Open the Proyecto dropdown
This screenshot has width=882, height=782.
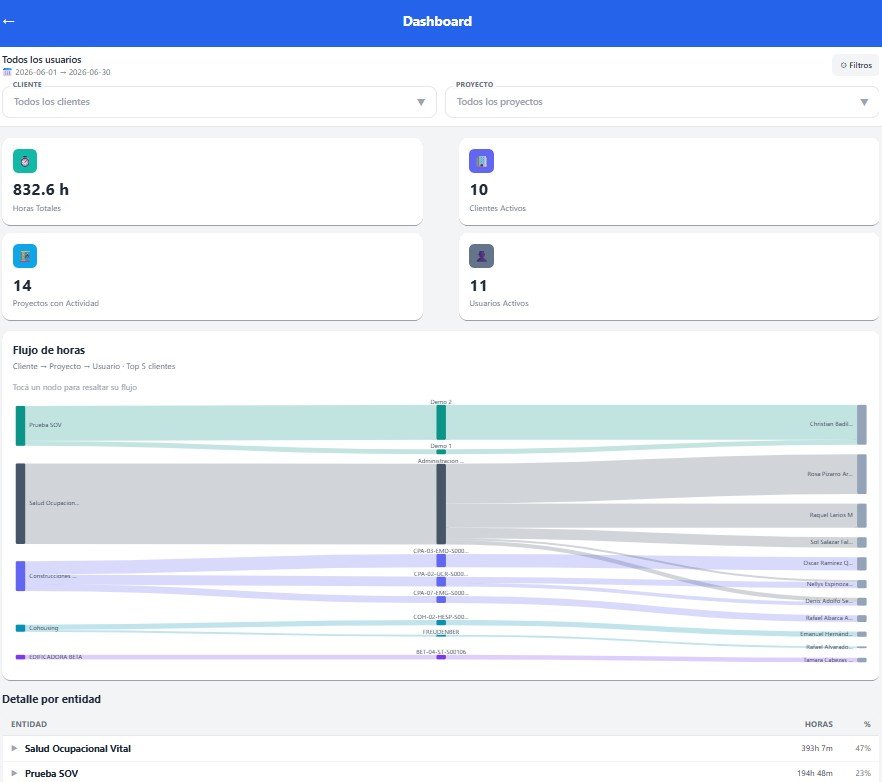(x=662, y=102)
